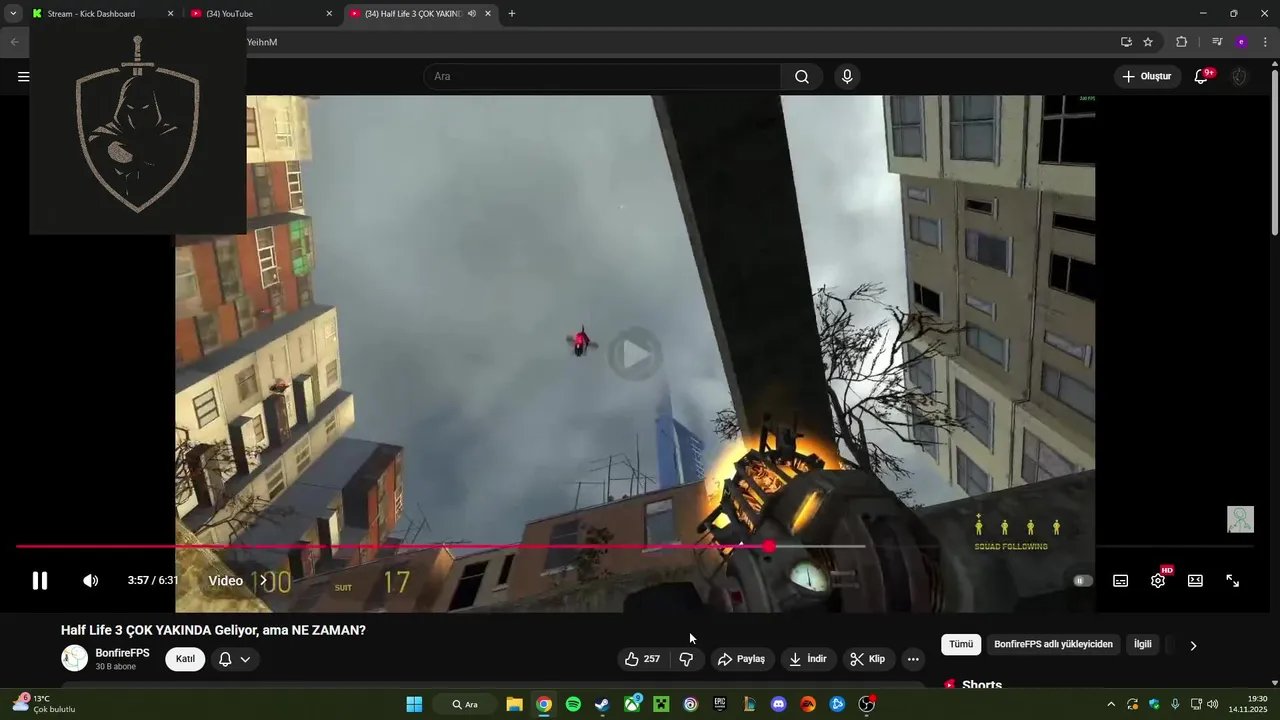This screenshot has width=1280, height=720.
Task: Select the İlgili filter chip
Action: point(1142,645)
